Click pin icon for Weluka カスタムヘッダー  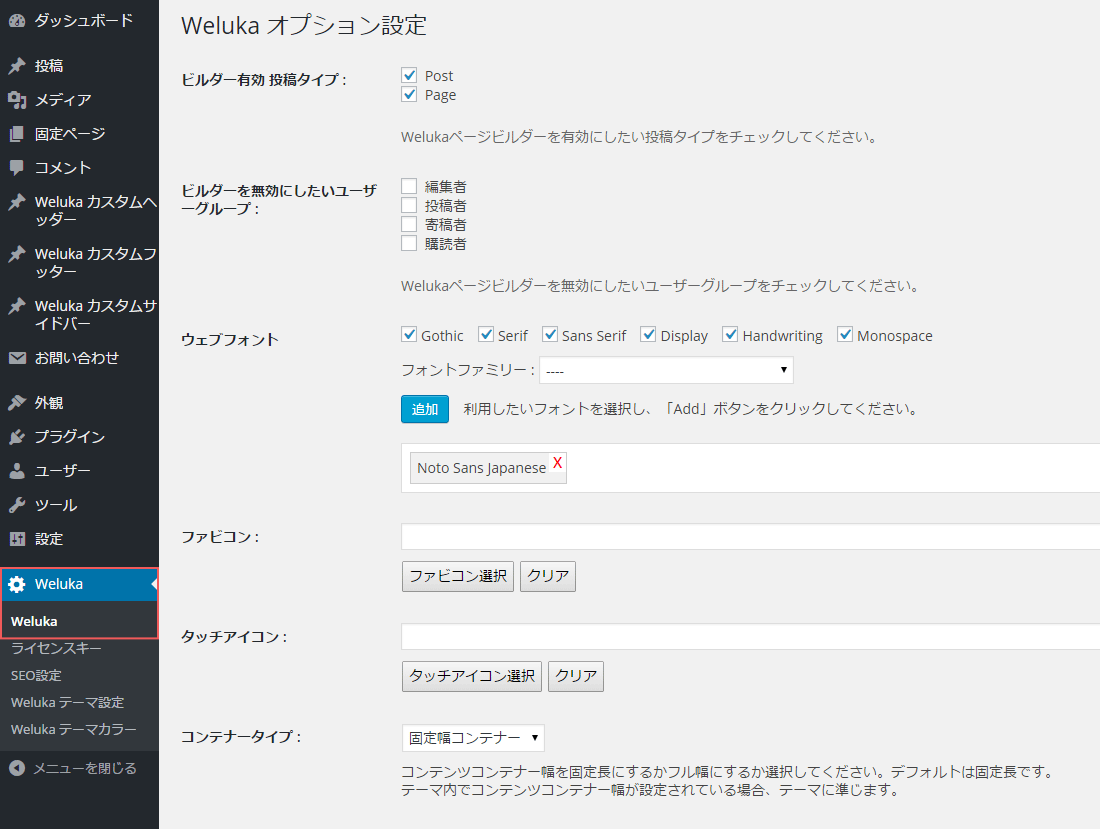click(17, 202)
